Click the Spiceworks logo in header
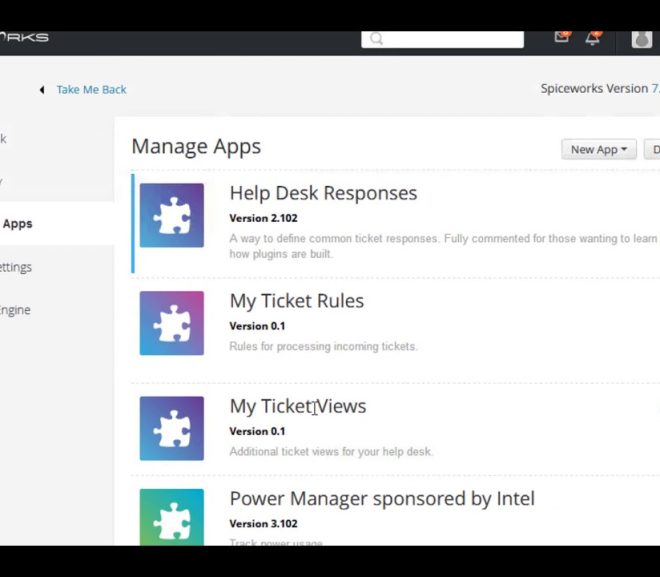Viewport: 660px width, 577px height. pyautogui.click(x=24, y=37)
